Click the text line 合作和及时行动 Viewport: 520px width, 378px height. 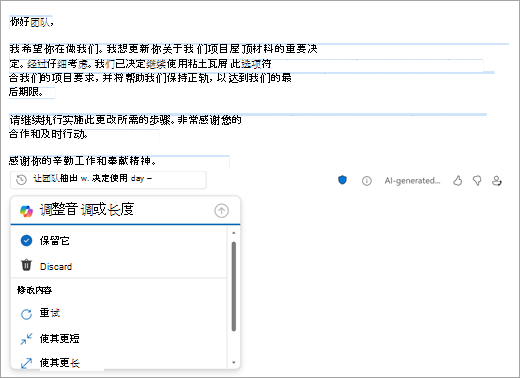tap(48, 134)
